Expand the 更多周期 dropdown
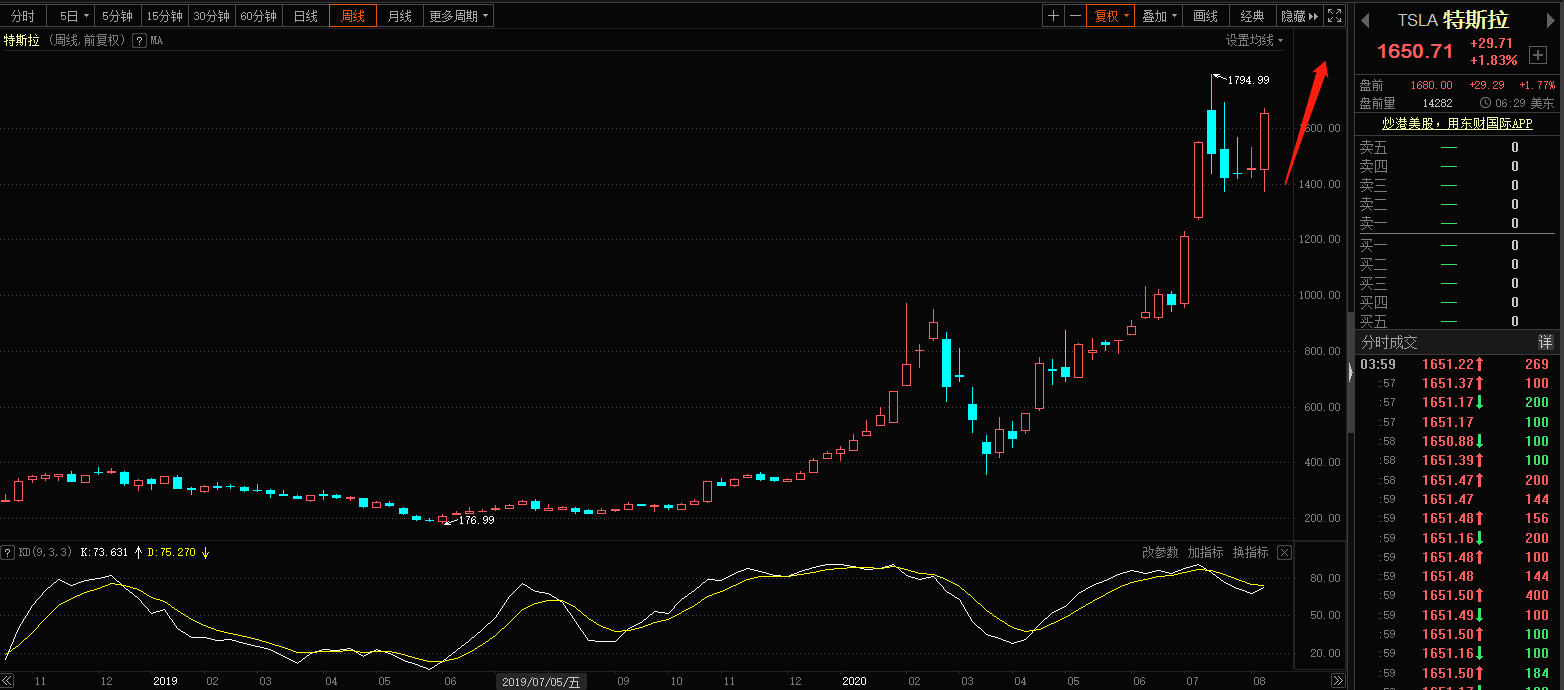Screen dimensions: 1564x690 coord(459,16)
